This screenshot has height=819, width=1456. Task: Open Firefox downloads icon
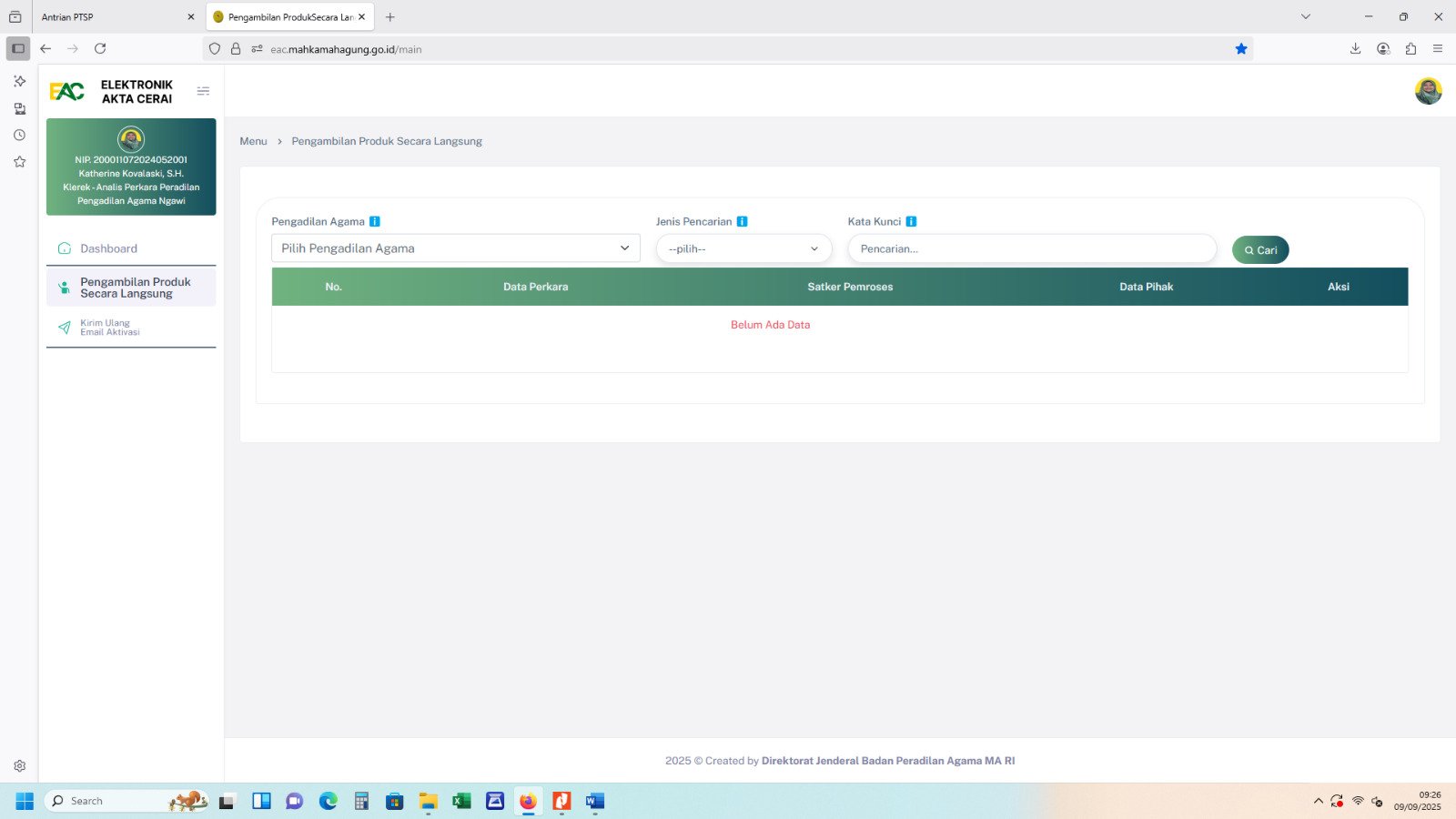click(1355, 49)
